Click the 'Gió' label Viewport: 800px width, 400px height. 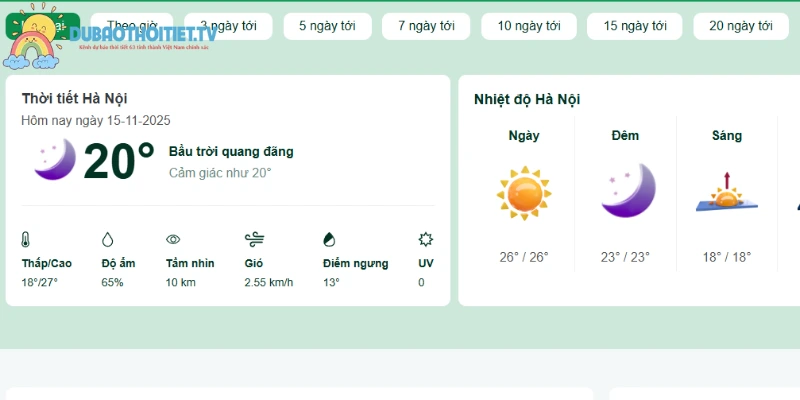pos(254,263)
